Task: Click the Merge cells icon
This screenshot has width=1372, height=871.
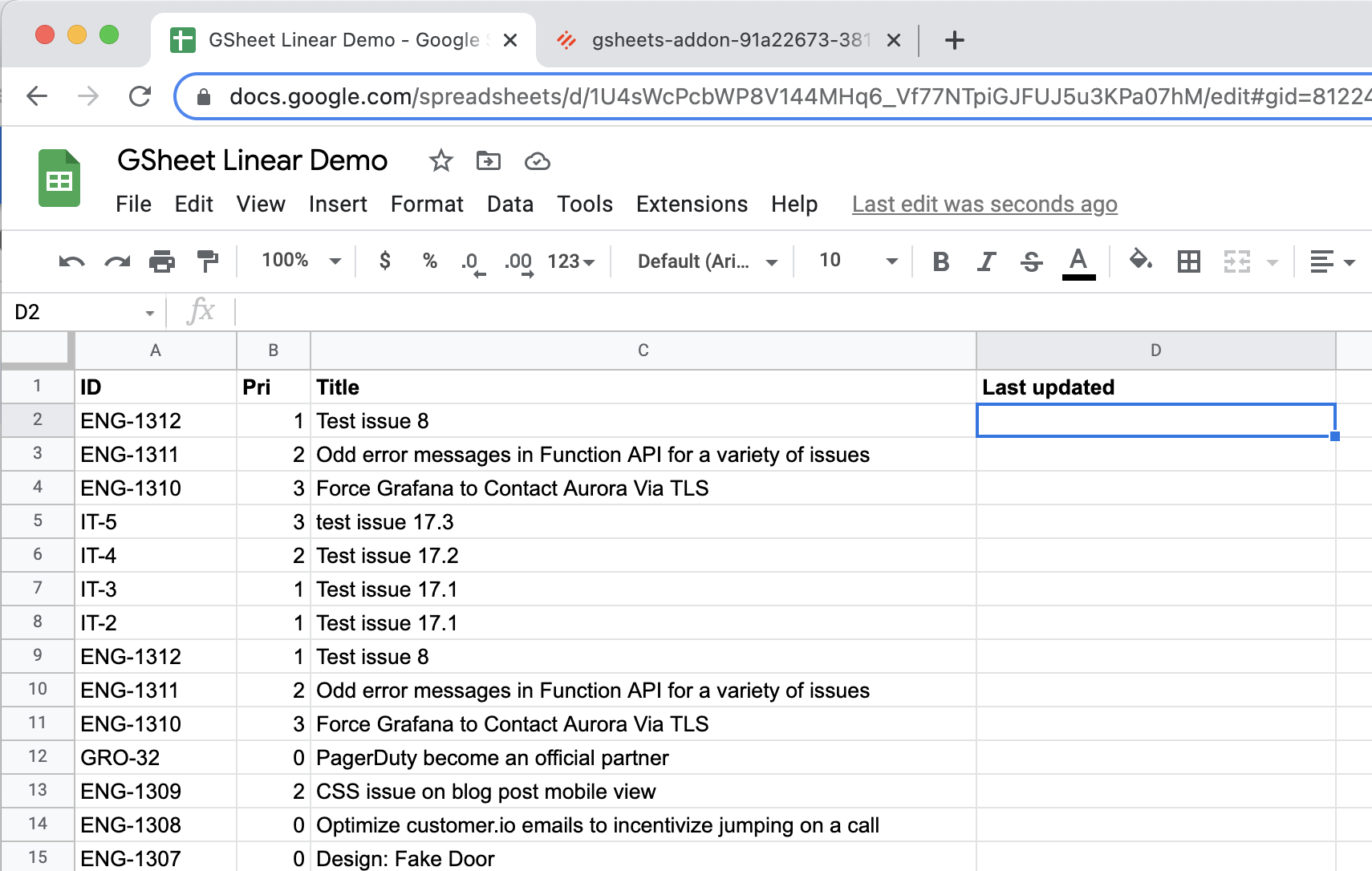Action: (1236, 261)
